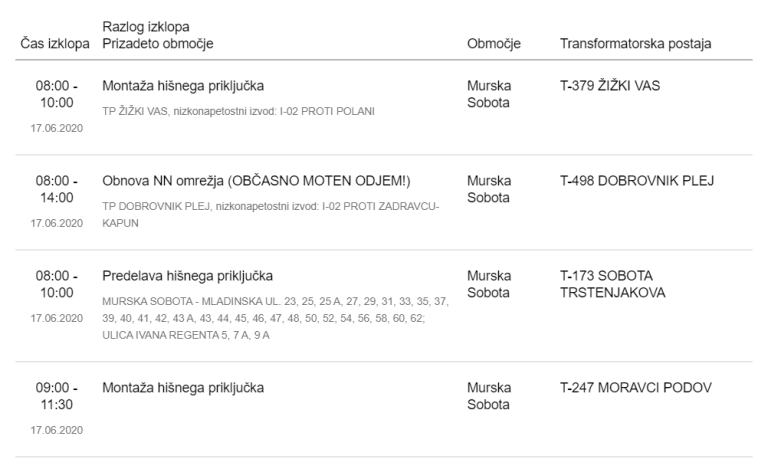
Task: Select the T-379 ŽIŽKI VAS station
Action: 610,85
